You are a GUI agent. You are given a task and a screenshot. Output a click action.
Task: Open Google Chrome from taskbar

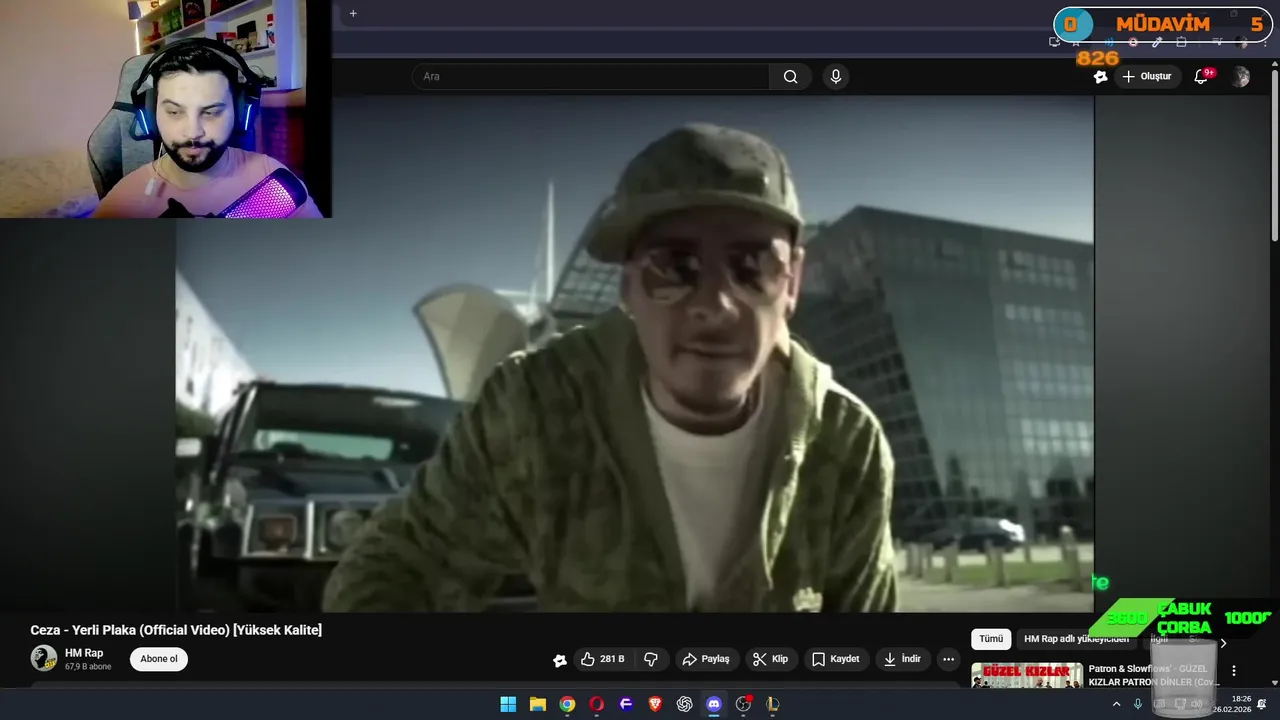tap(567, 704)
